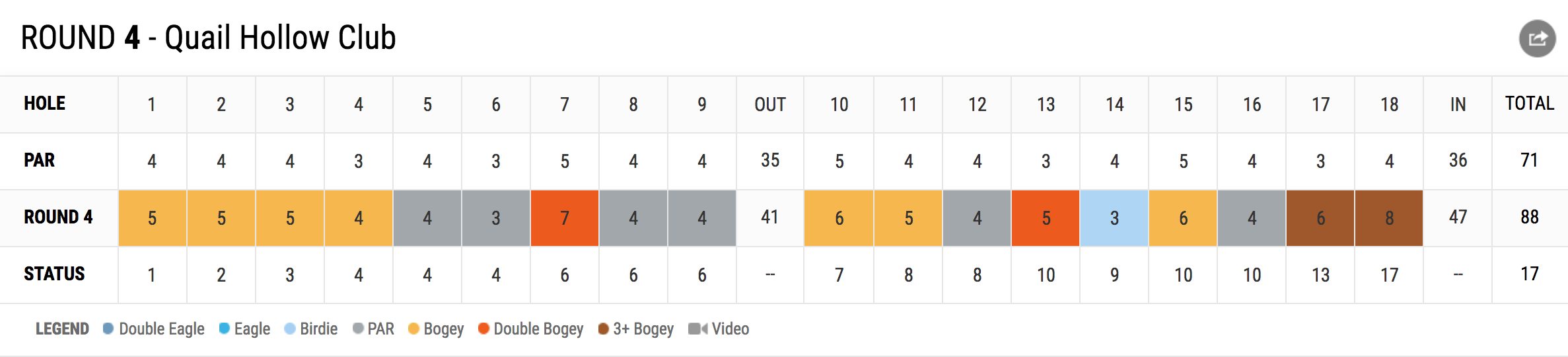Click the Video camera legend icon
This screenshot has width=1568, height=357.
click(697, 329)
